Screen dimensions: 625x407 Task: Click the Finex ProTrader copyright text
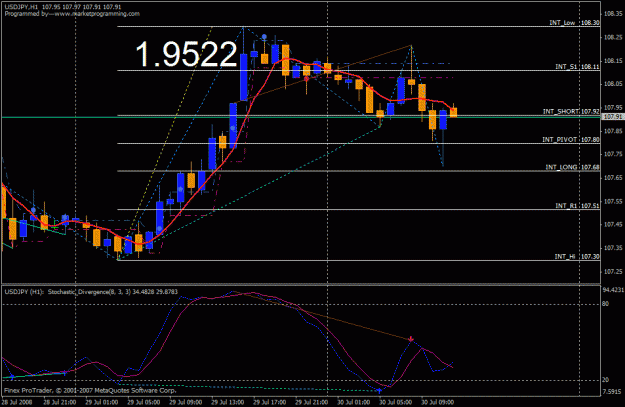point(90,390)
